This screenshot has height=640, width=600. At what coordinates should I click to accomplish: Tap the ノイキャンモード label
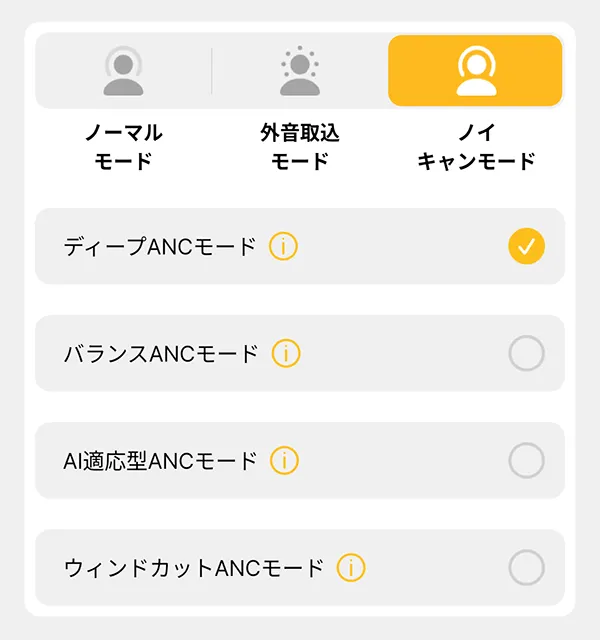(x=476, y=147)
